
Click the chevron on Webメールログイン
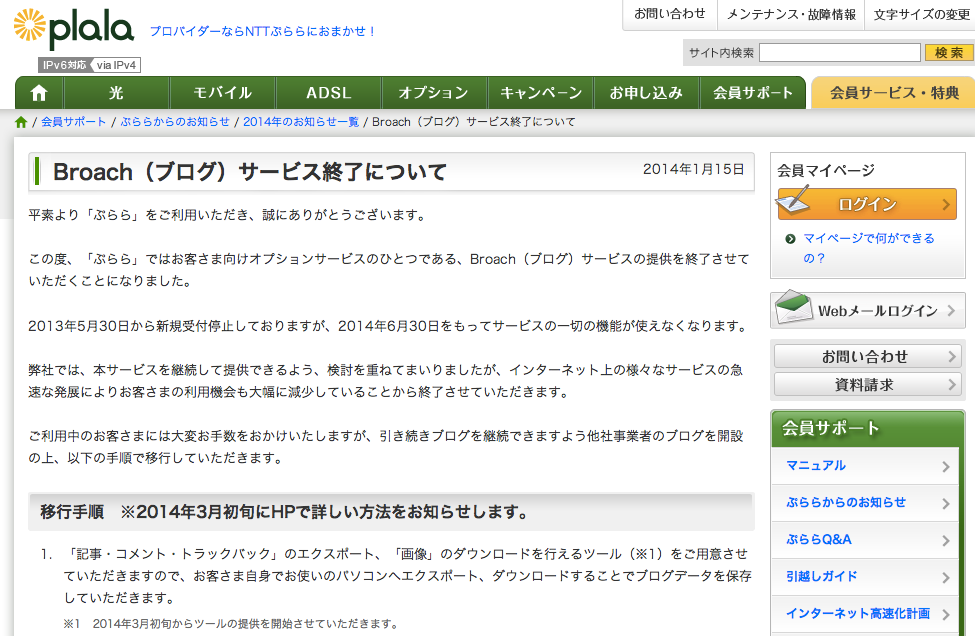(x=951, y=310)
